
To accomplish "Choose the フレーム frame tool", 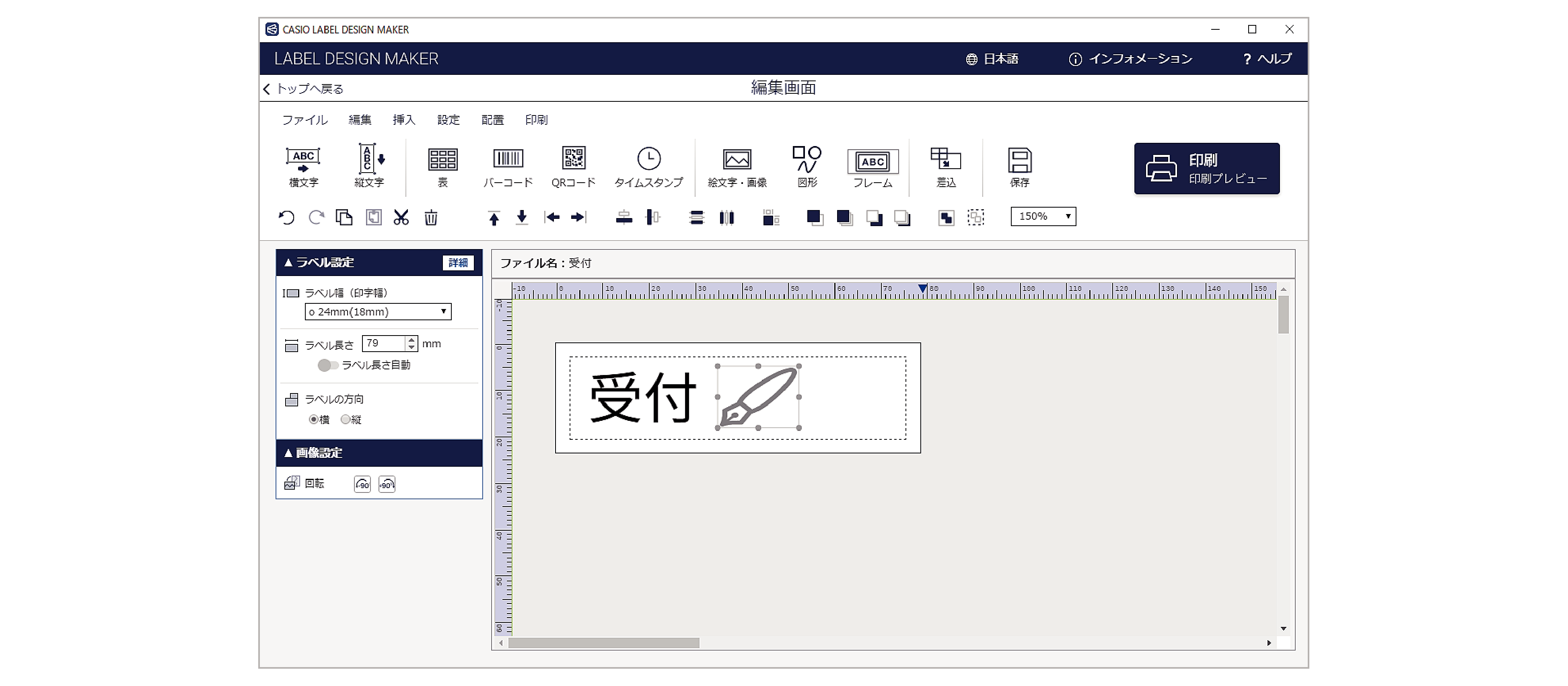I will click(x=873, y=168).
